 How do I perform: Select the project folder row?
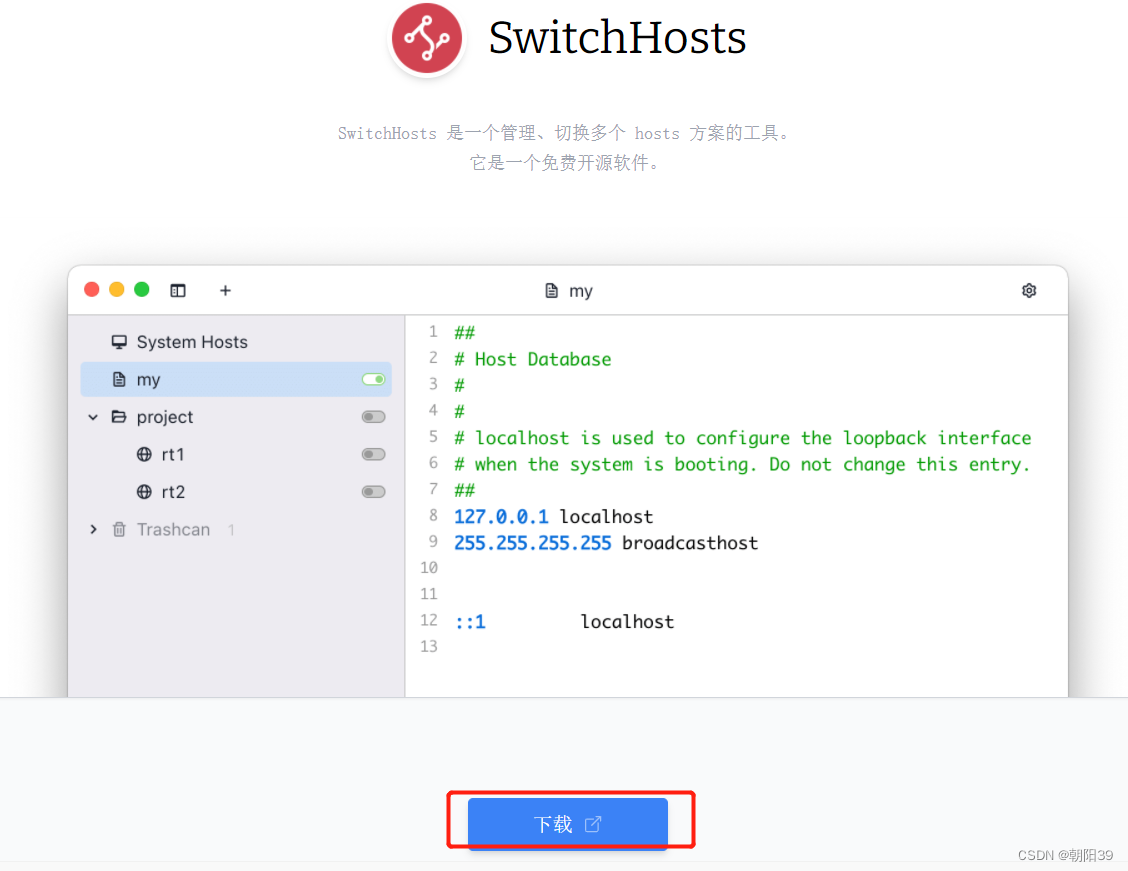tap(236, 417)
